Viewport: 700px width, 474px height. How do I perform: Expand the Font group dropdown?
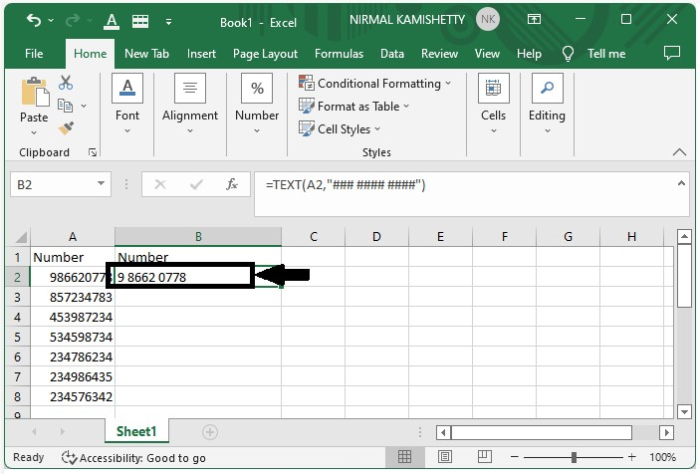(x=127, y=131)
